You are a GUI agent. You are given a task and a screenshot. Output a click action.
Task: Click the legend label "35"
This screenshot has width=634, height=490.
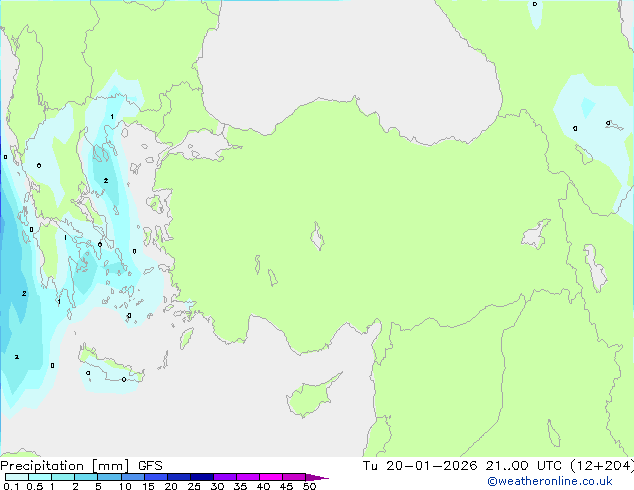240,486
